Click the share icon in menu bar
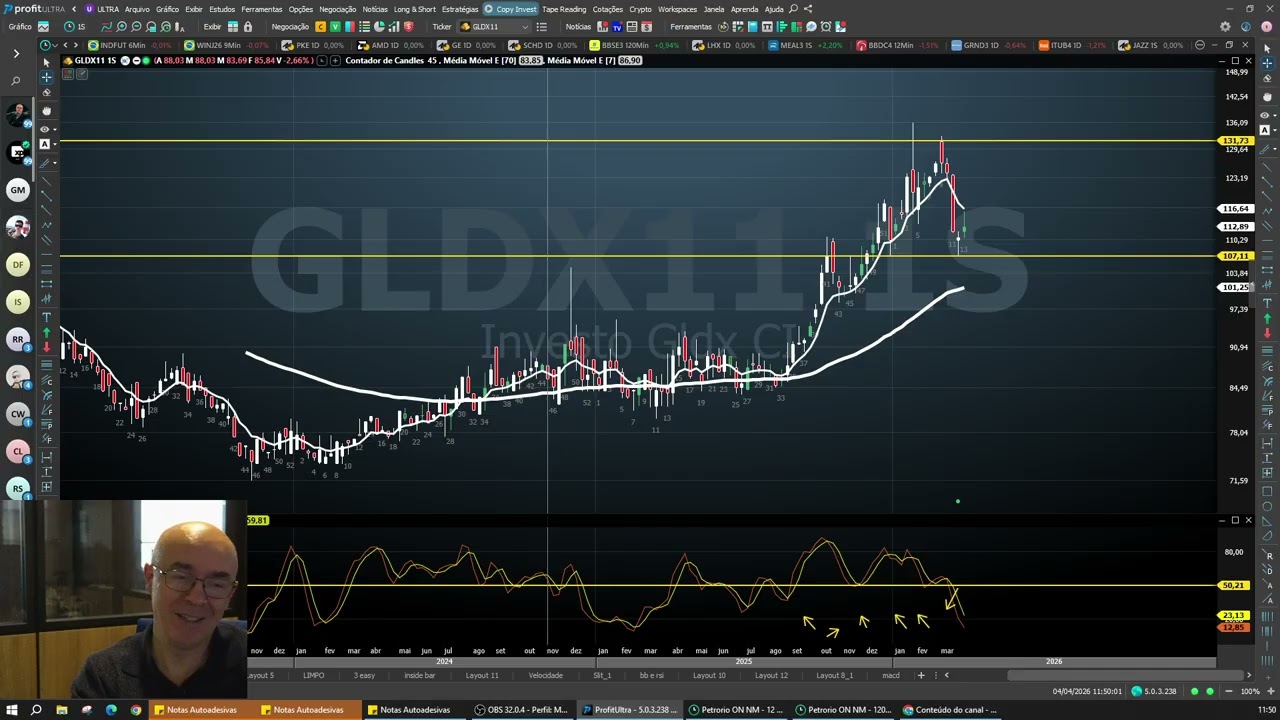 click(808, 9)
